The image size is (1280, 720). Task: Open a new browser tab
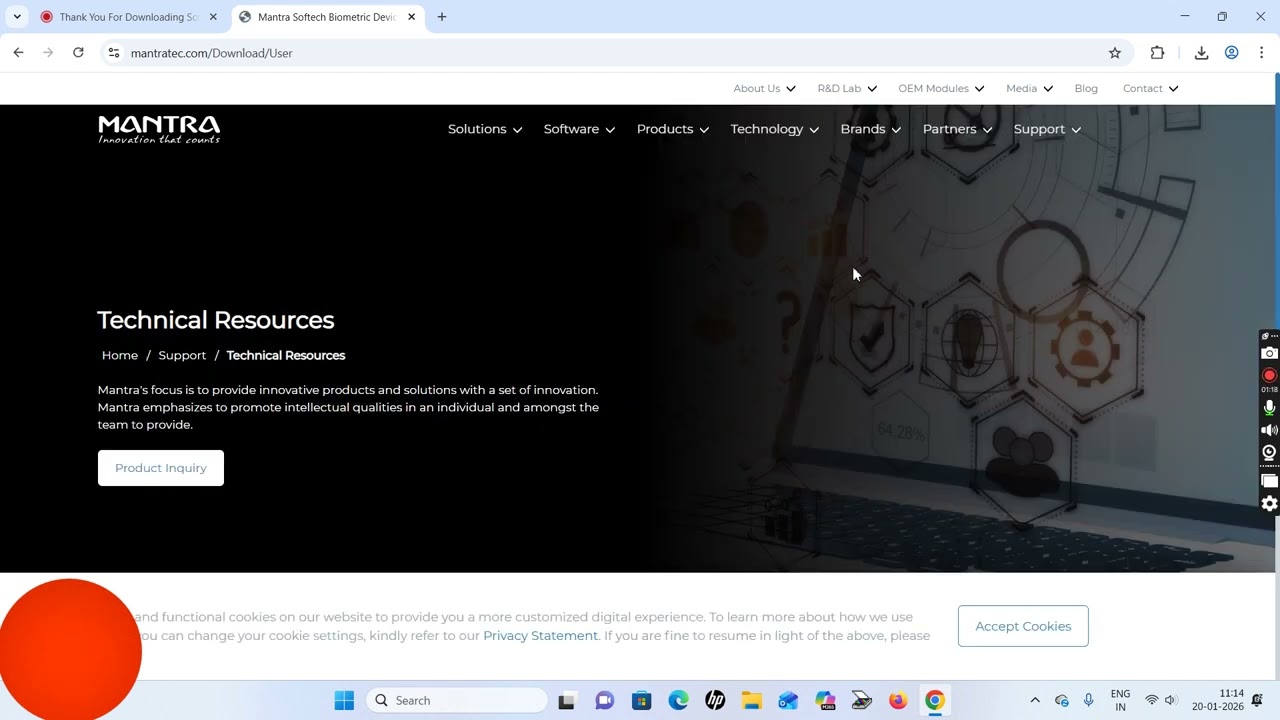click(442, 17)
